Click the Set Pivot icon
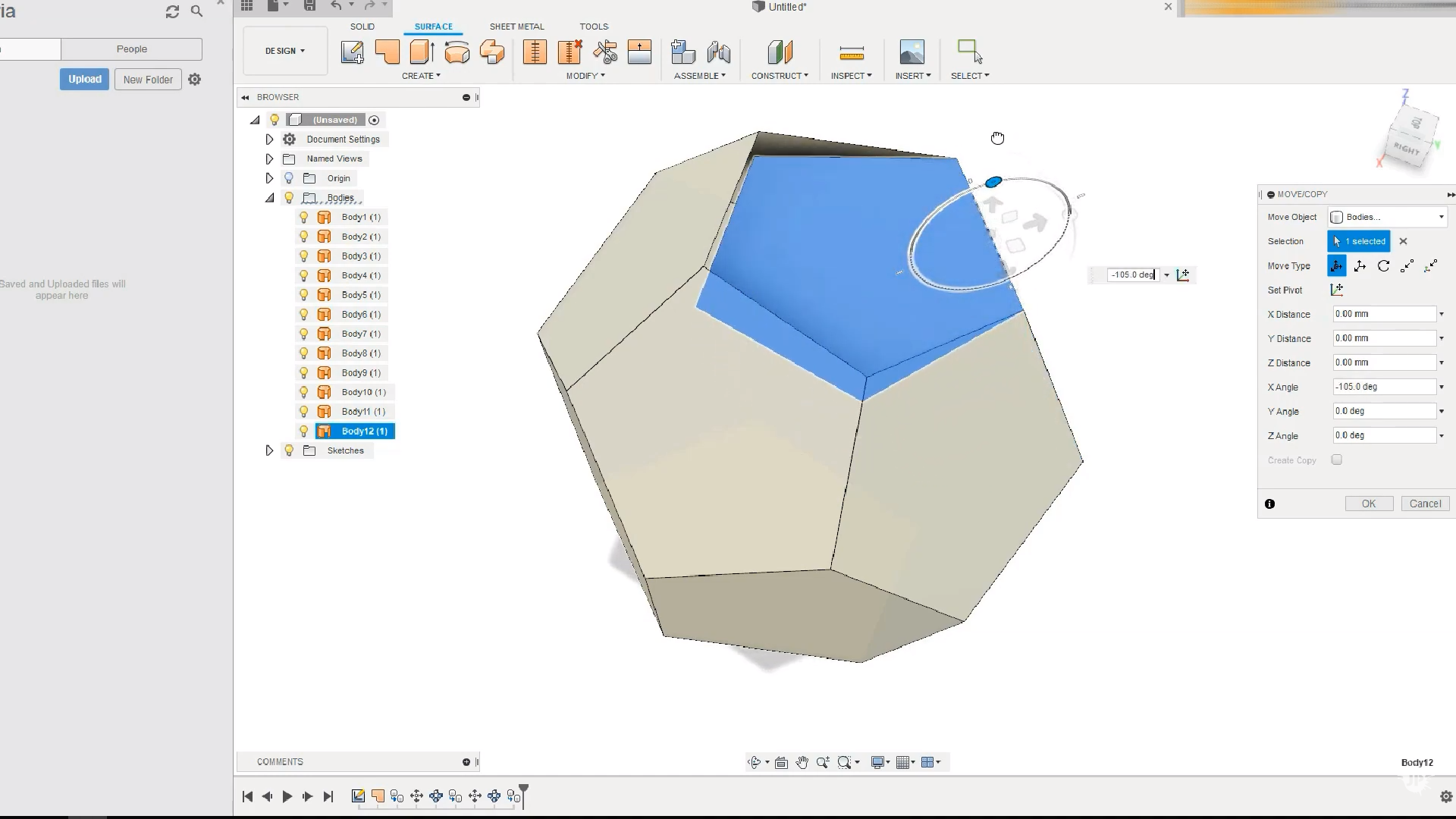 (x=1337, y=290)
